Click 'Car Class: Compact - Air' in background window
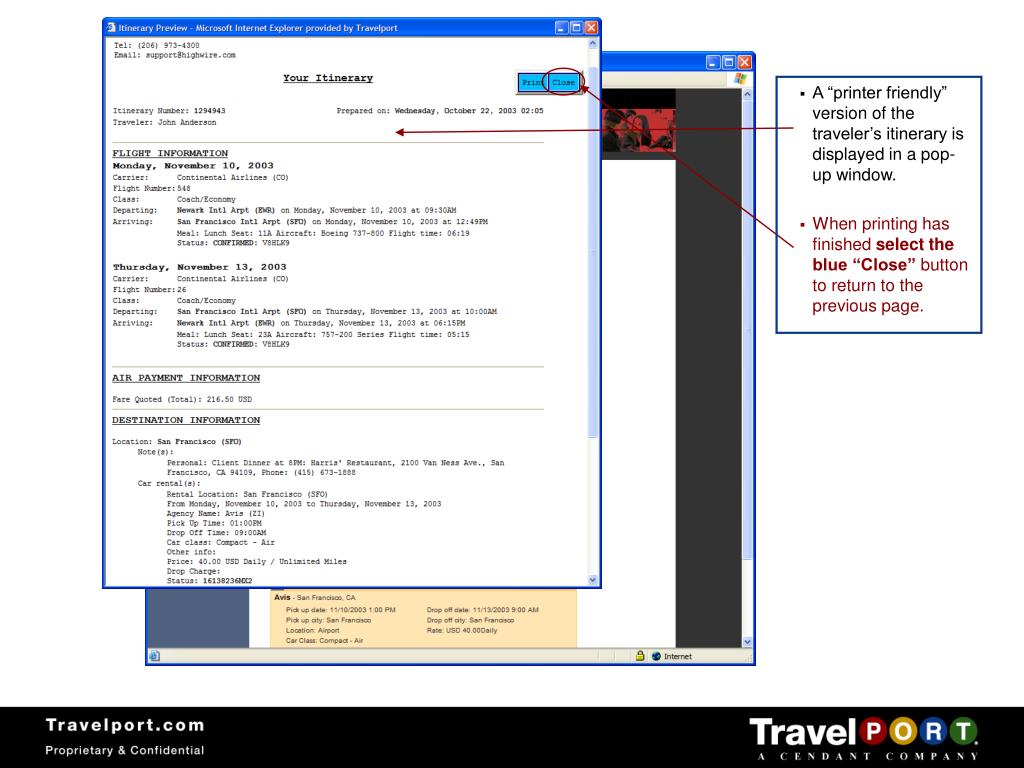1024x768 pixels. 325,641
